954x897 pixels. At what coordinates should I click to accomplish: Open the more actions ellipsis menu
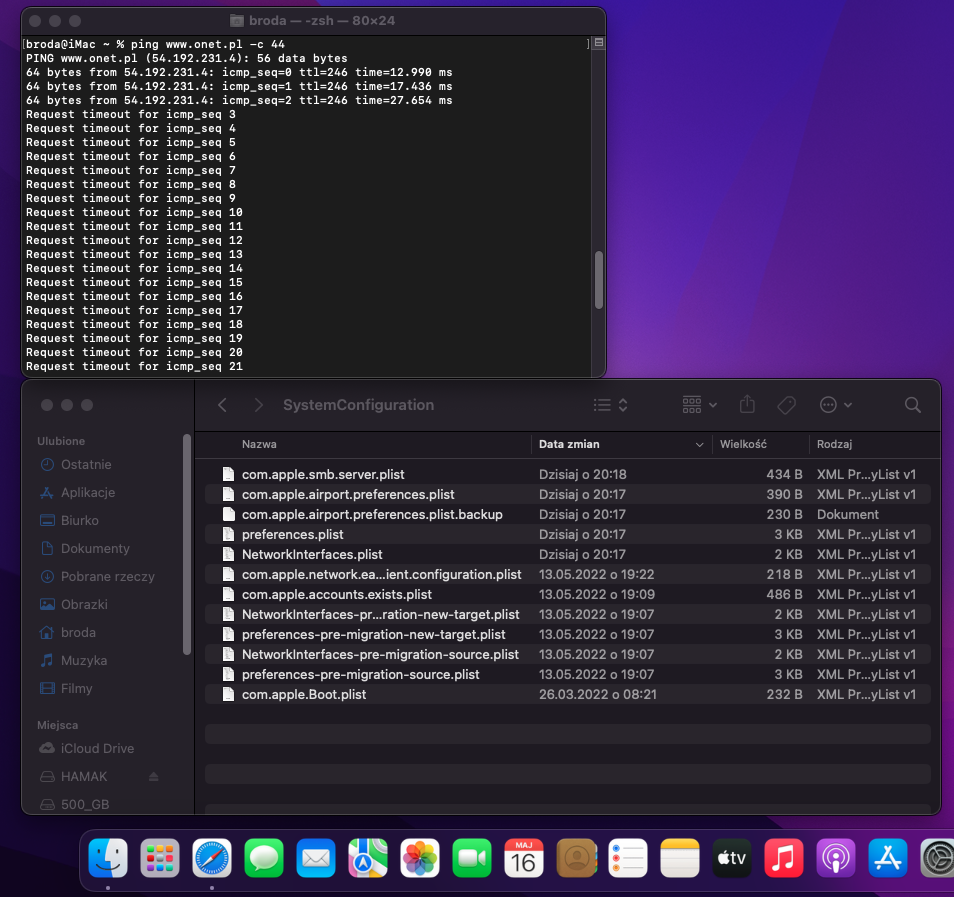coord(835,405)
